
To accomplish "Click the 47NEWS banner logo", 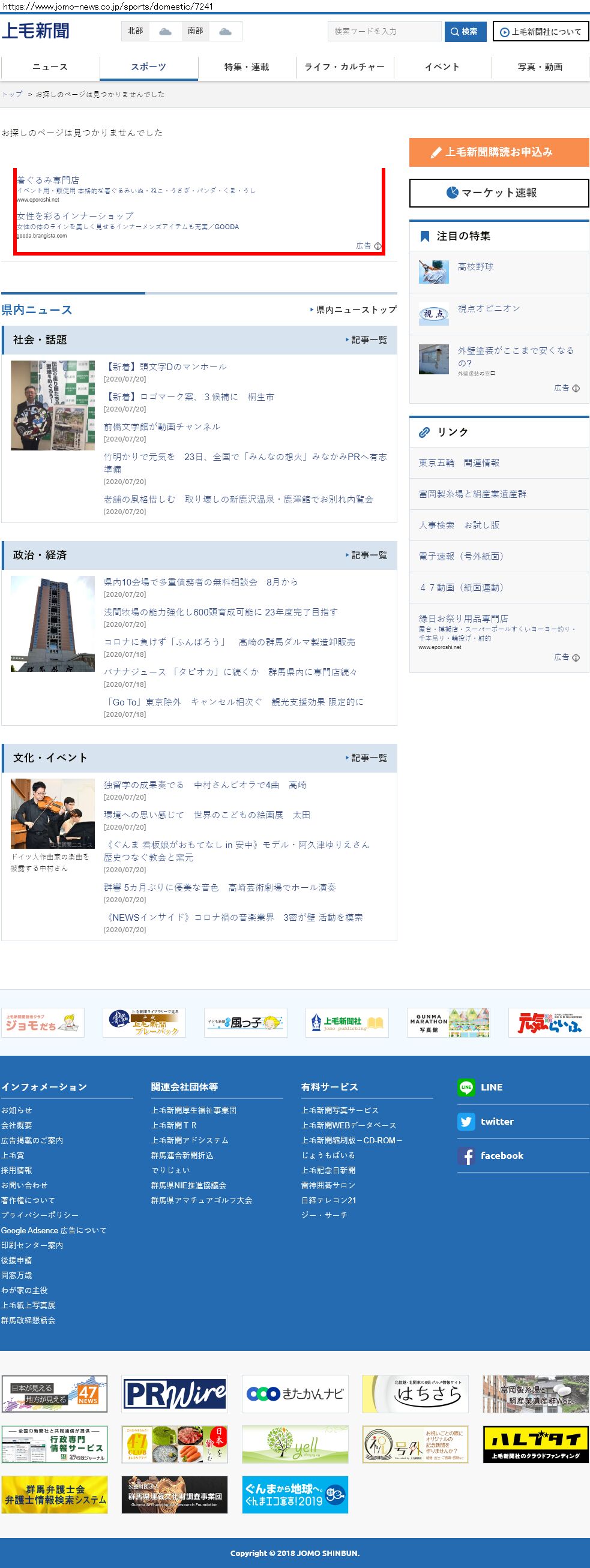I will (54, 1393).
